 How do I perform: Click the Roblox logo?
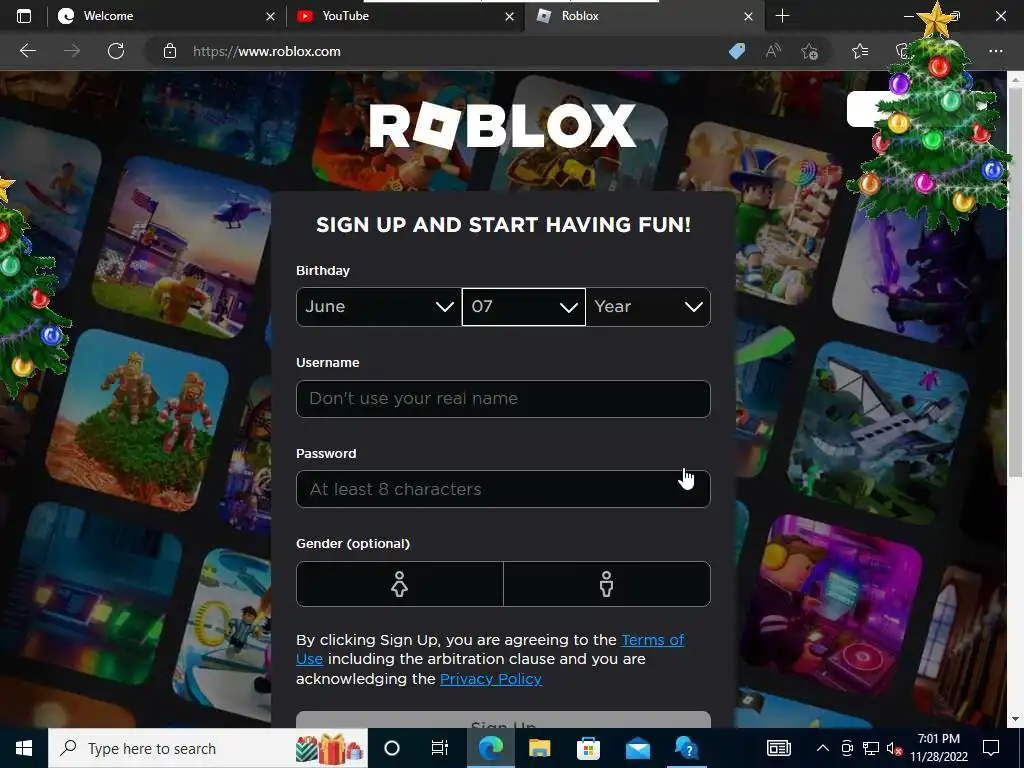point(502,125)
